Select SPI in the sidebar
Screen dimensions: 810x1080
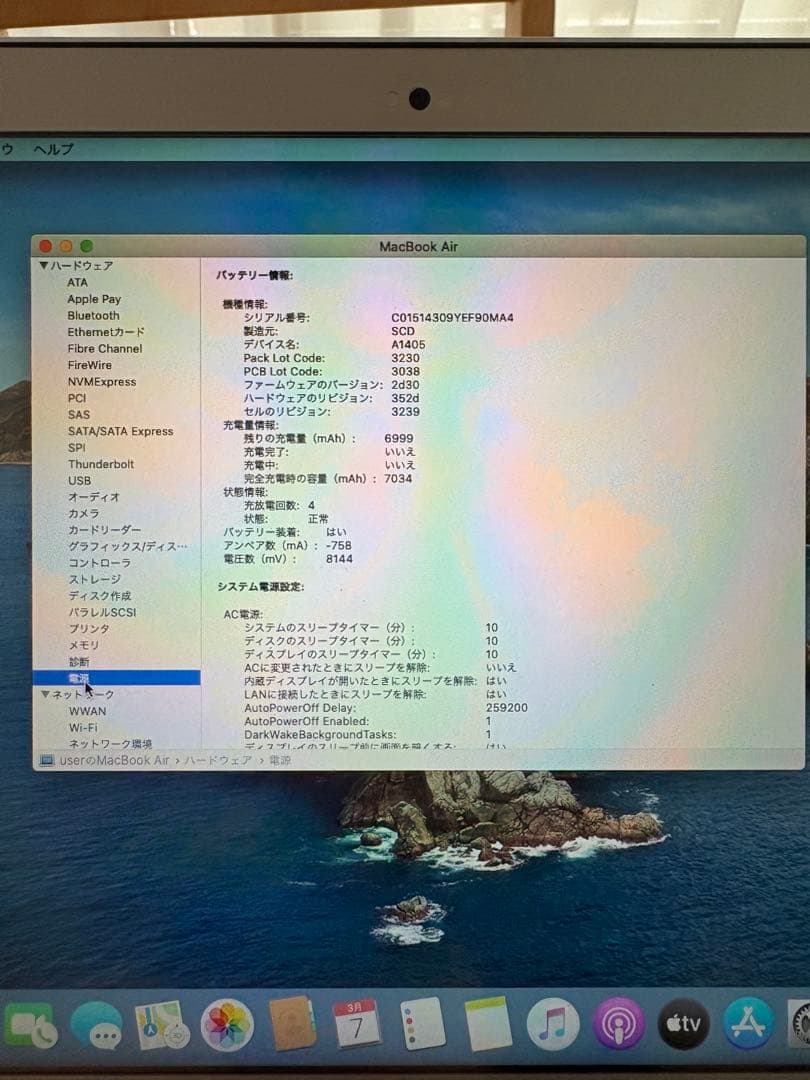pyautogui.click(x=76, y=448)
